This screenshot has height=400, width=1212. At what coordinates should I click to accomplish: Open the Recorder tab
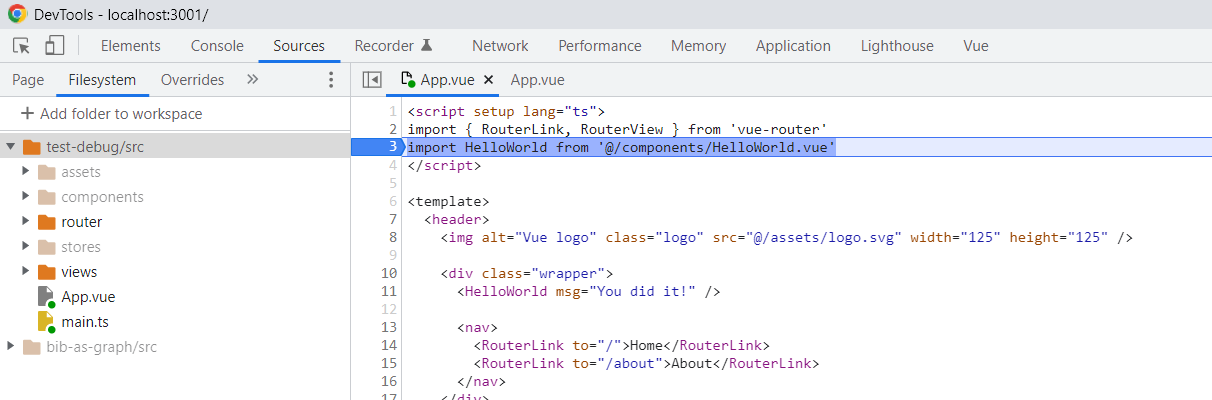[x=384, y=46]
